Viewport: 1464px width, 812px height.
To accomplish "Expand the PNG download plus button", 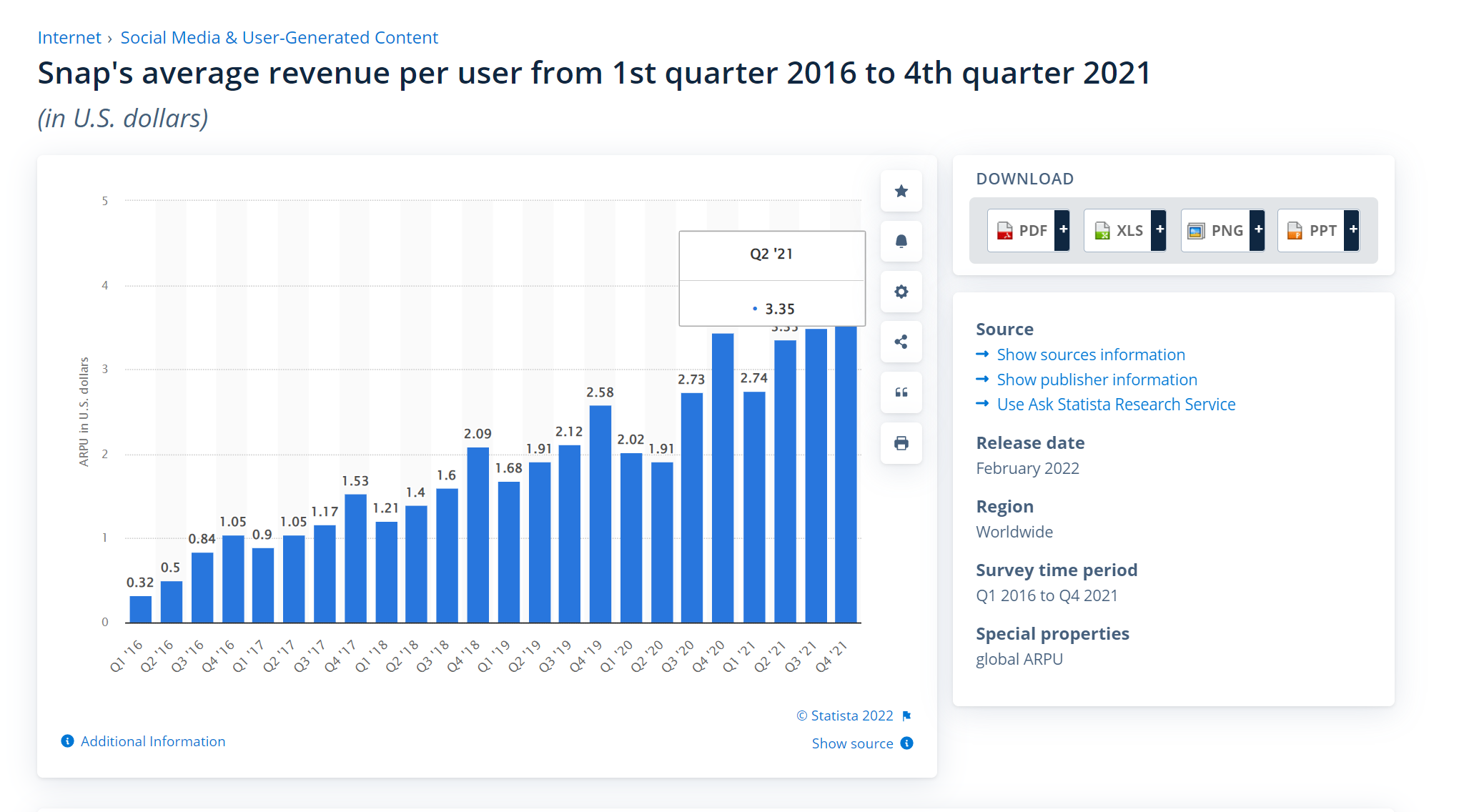I will coord(1257,230).
